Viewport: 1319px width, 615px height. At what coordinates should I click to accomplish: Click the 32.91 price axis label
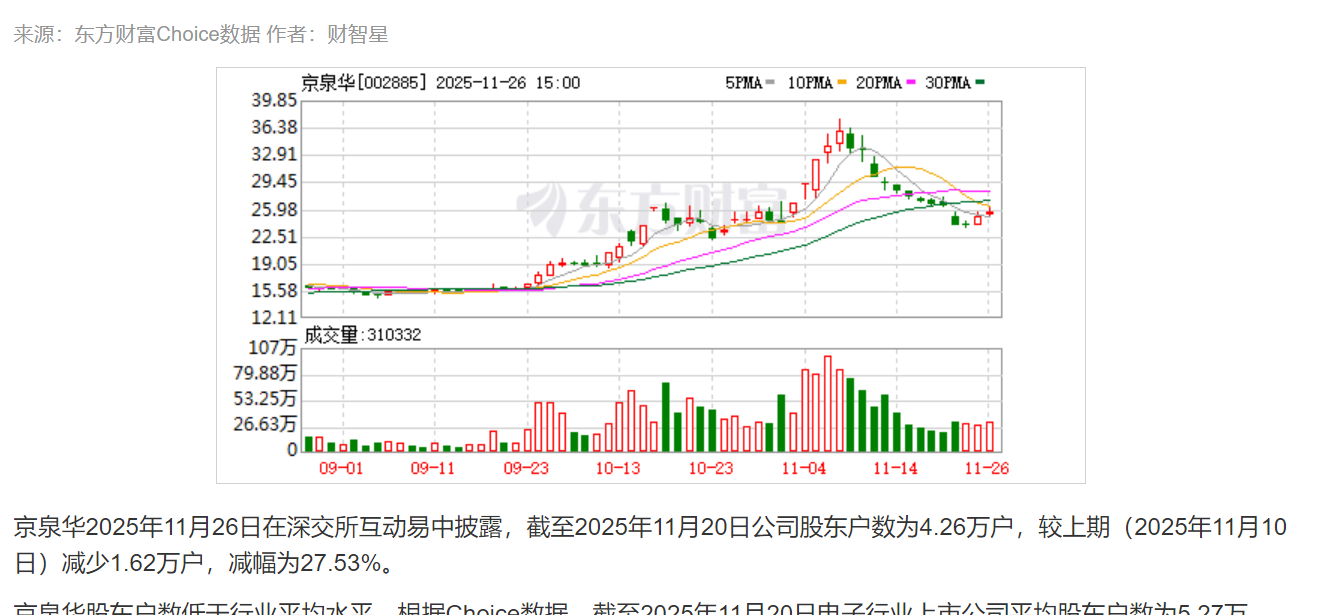point(274,154)
